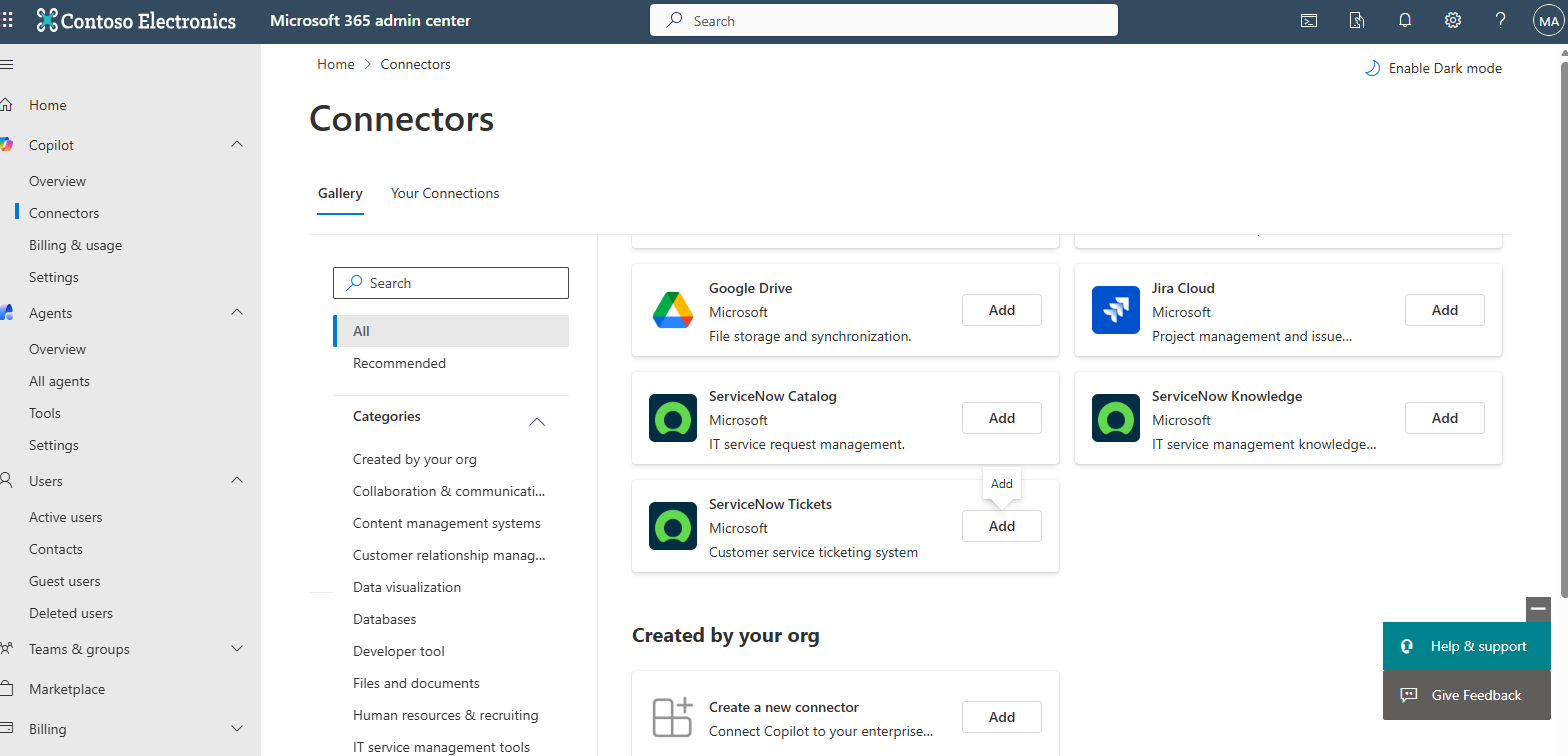1568x756 pixels.
Task: Switch to the Gallery tab
Action: click(340, 193)
